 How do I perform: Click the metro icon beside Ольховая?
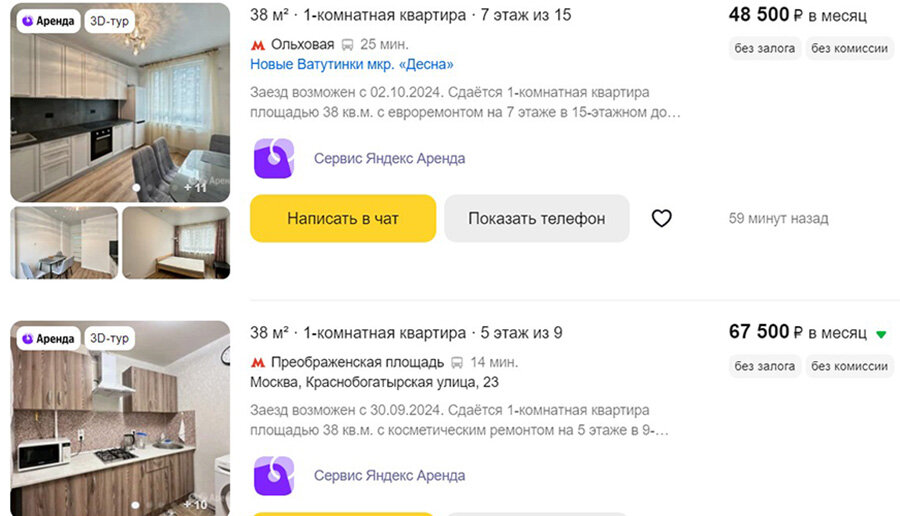click(258, 45)
